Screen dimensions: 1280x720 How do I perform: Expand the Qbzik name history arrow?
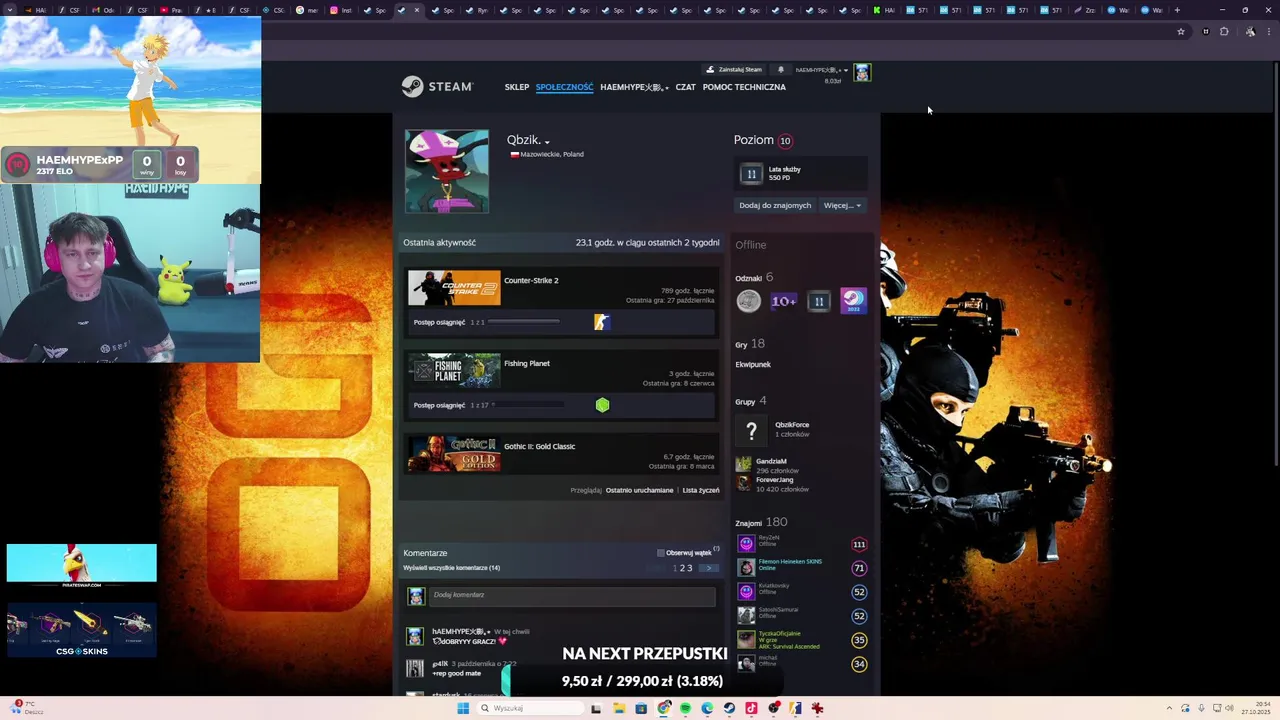547,142
